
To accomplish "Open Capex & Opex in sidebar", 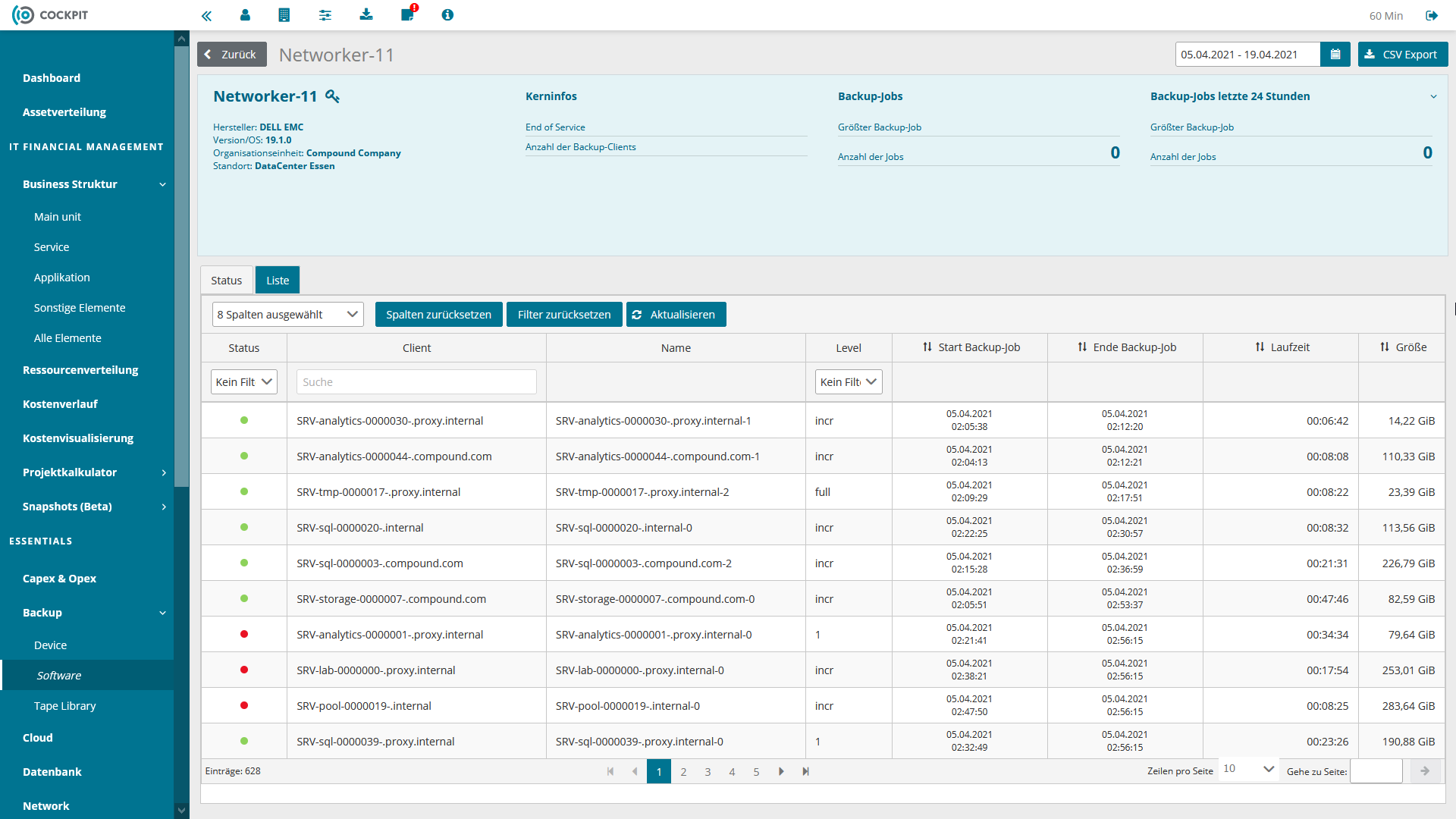I will click(60, 579).
